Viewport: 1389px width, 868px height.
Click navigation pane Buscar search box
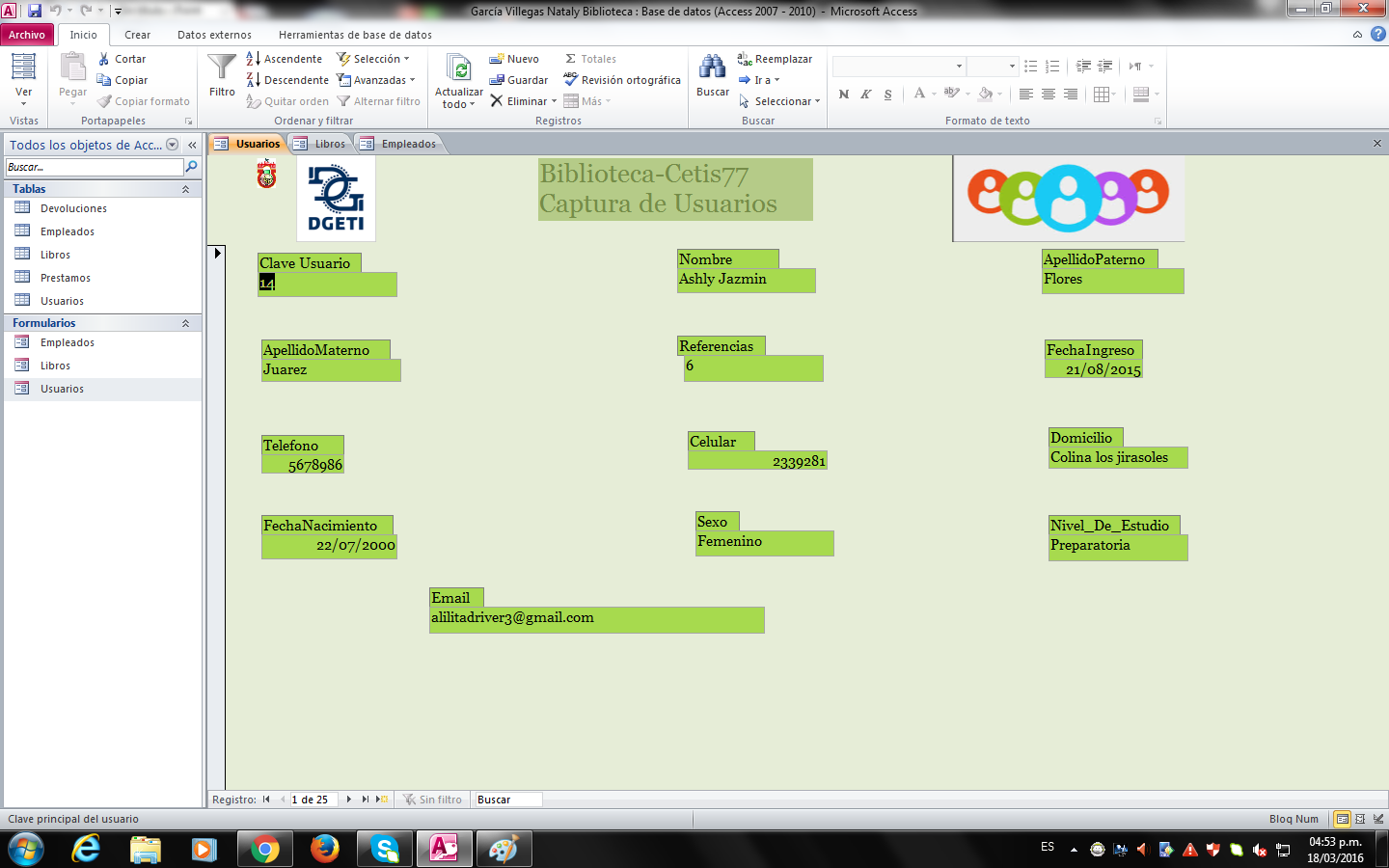tap(95, 167)
